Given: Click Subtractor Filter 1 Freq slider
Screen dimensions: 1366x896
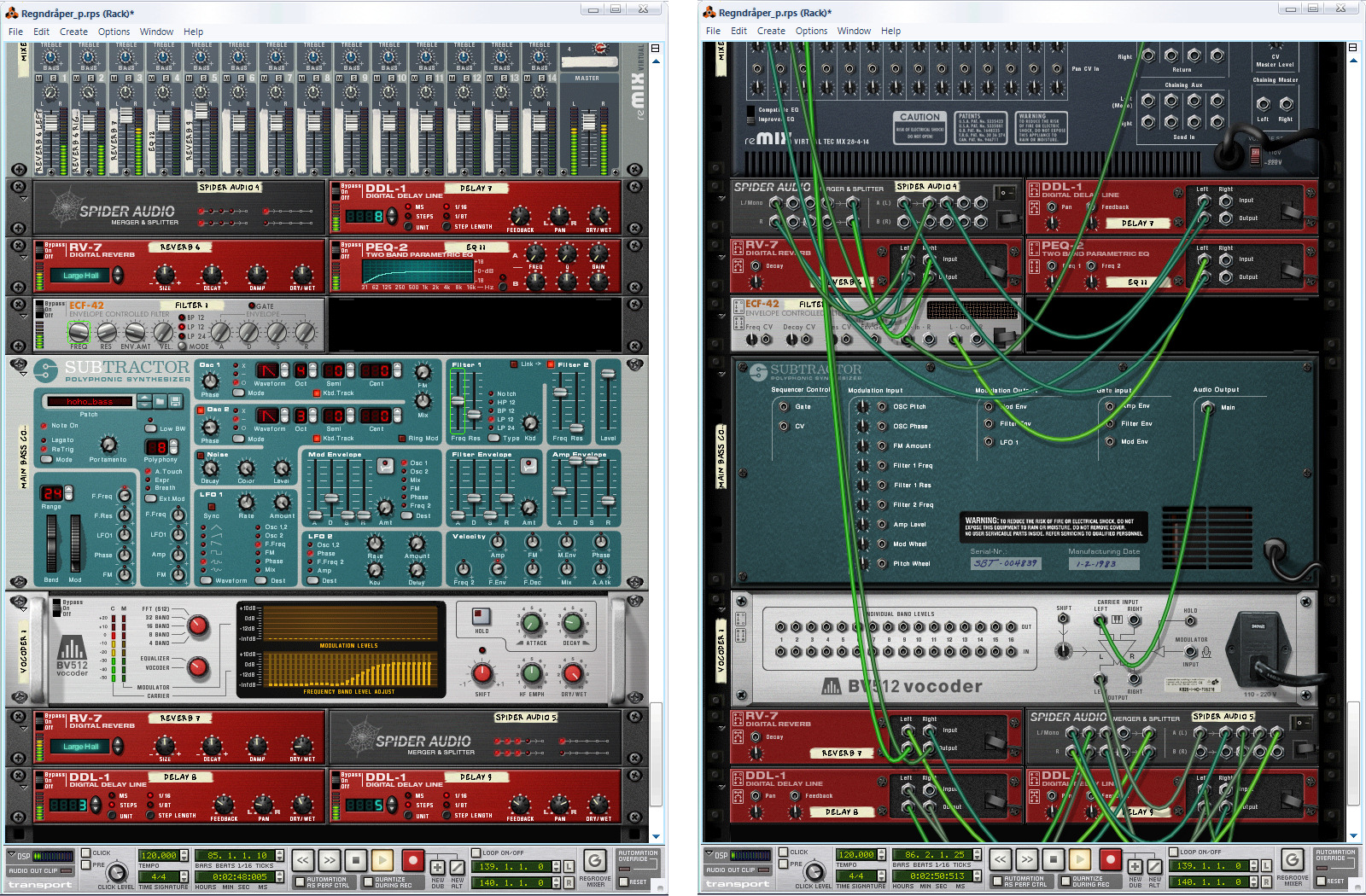Looking at the screenshot, I should coord(456,400).
